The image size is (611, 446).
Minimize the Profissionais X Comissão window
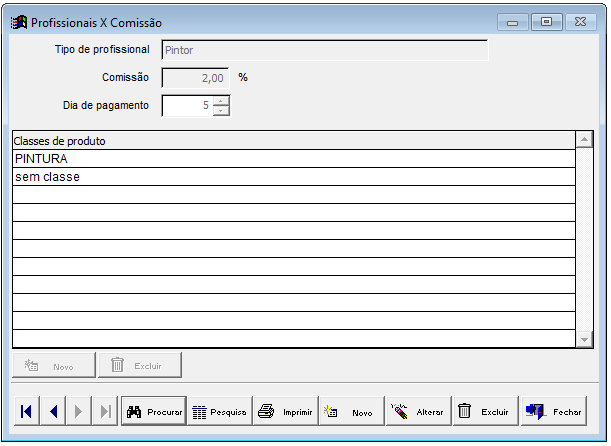pos(512,22)
